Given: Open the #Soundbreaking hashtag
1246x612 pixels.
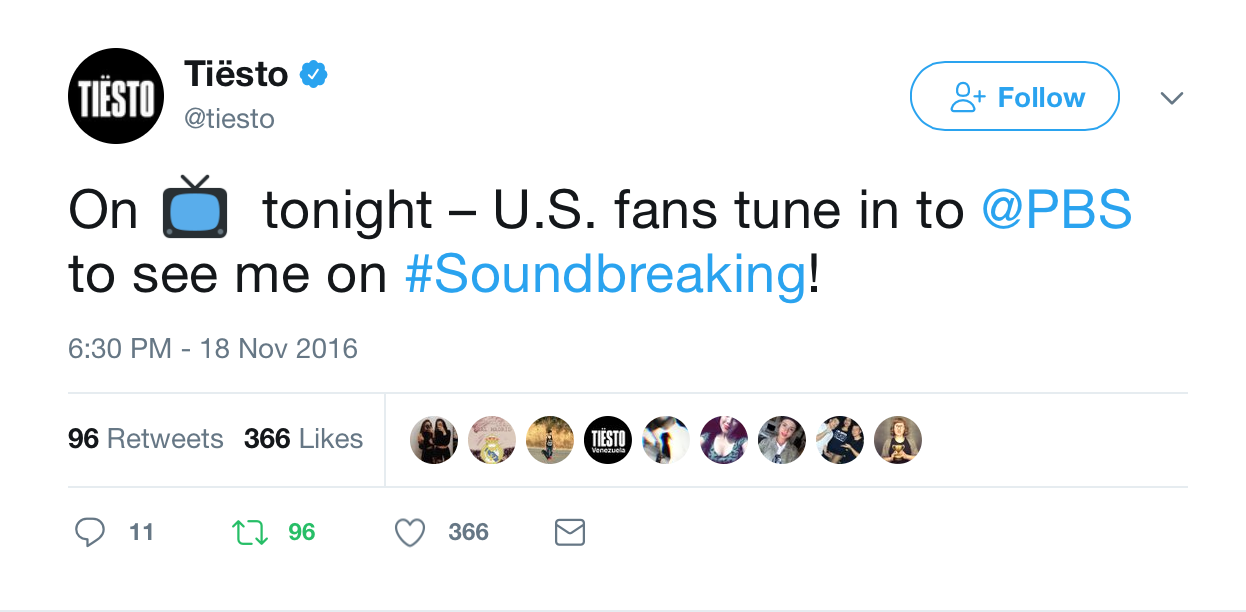Looking at the screenshot, I should [x=605, y=275].
